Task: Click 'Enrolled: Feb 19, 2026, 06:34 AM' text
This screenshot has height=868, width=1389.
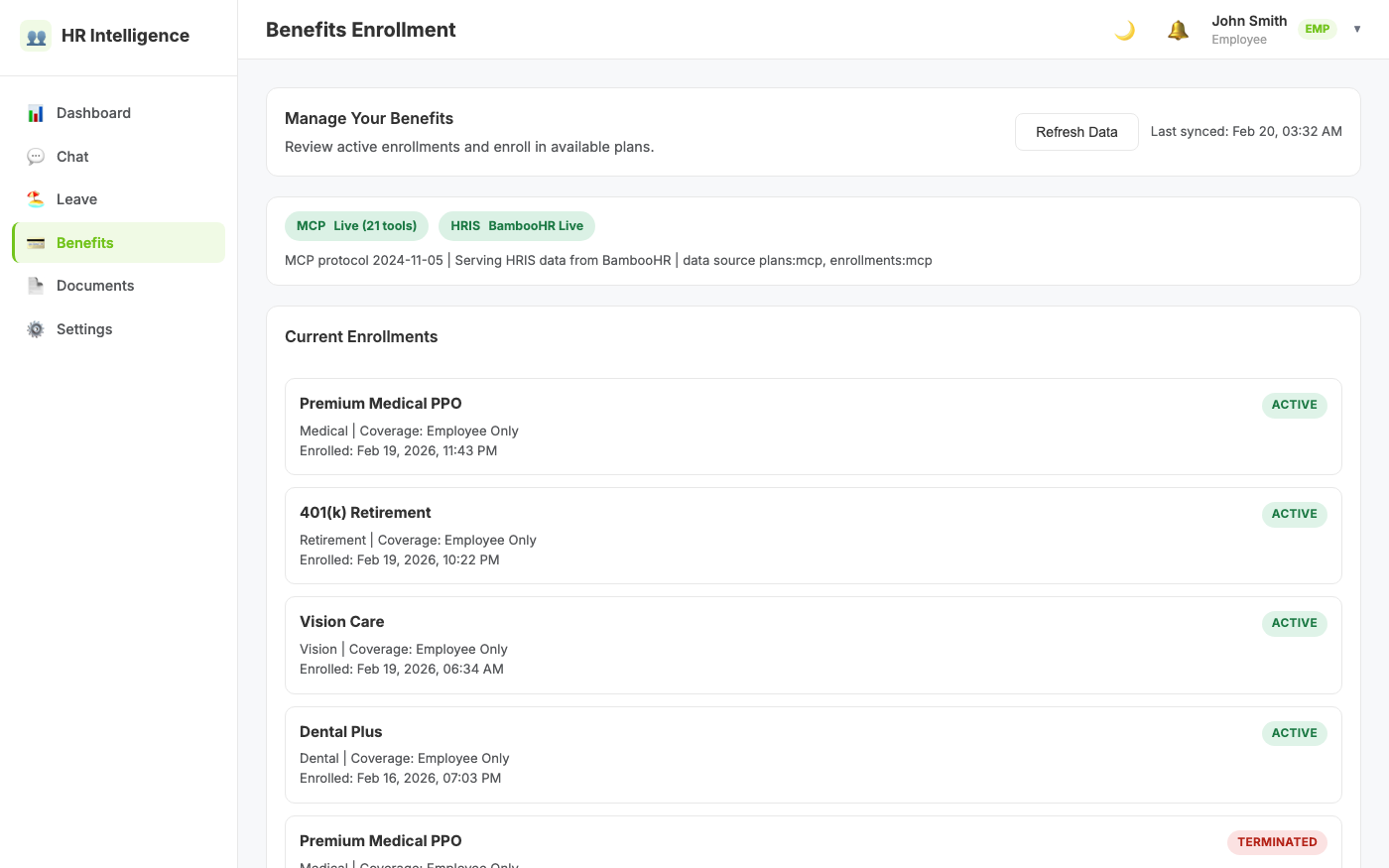Action: click(x=402, y=670)
